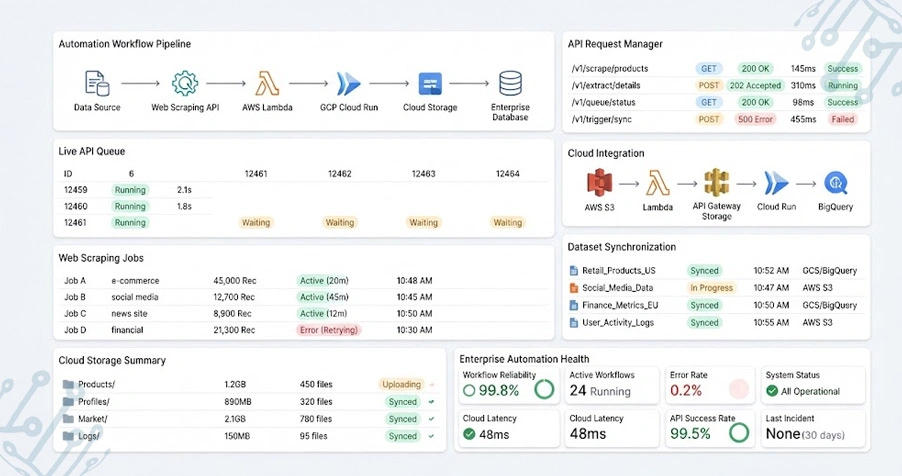Click the Error Rate 0.2% value
The width and height of the screenshot is (902, 476).
click(x=686, y=391)
